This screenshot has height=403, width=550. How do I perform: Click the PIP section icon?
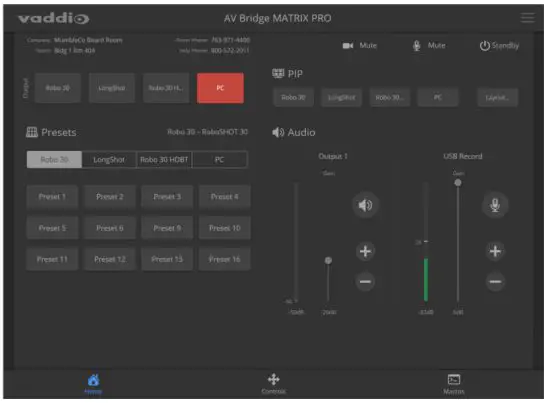(278, 74)
